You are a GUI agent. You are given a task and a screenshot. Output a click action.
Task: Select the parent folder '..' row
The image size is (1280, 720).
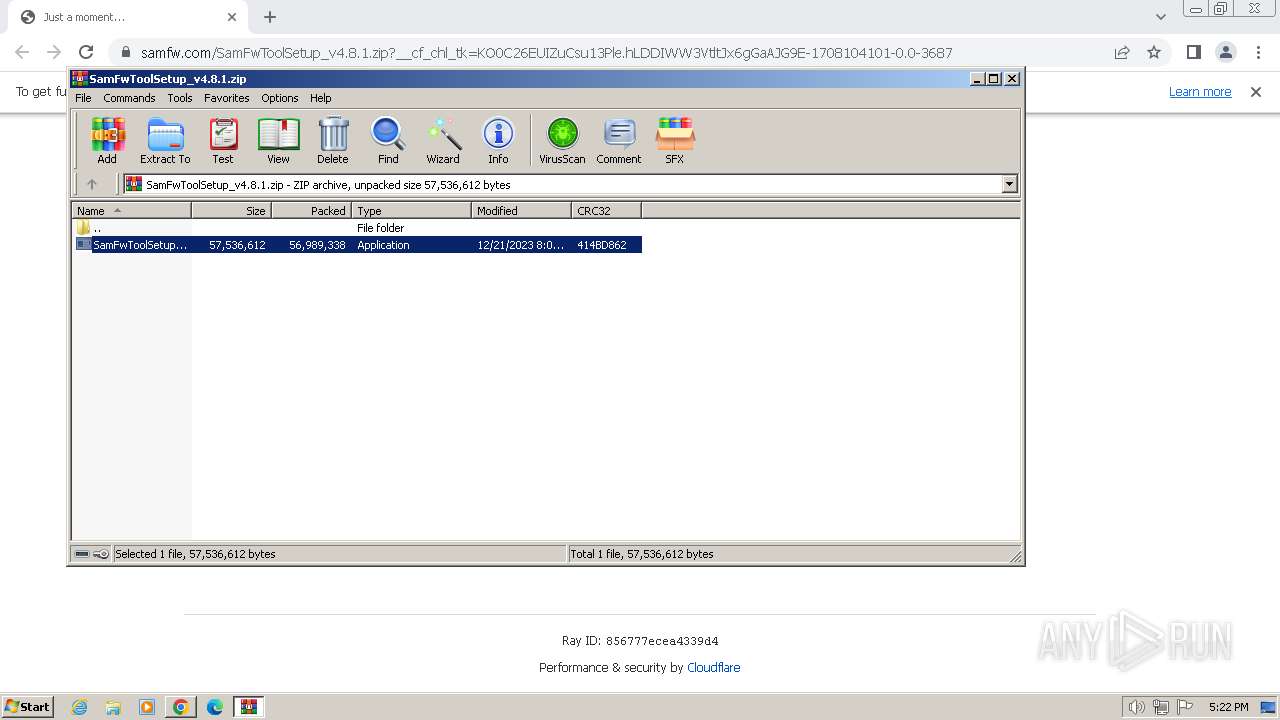pyautogui.click(x=357, y=228)
